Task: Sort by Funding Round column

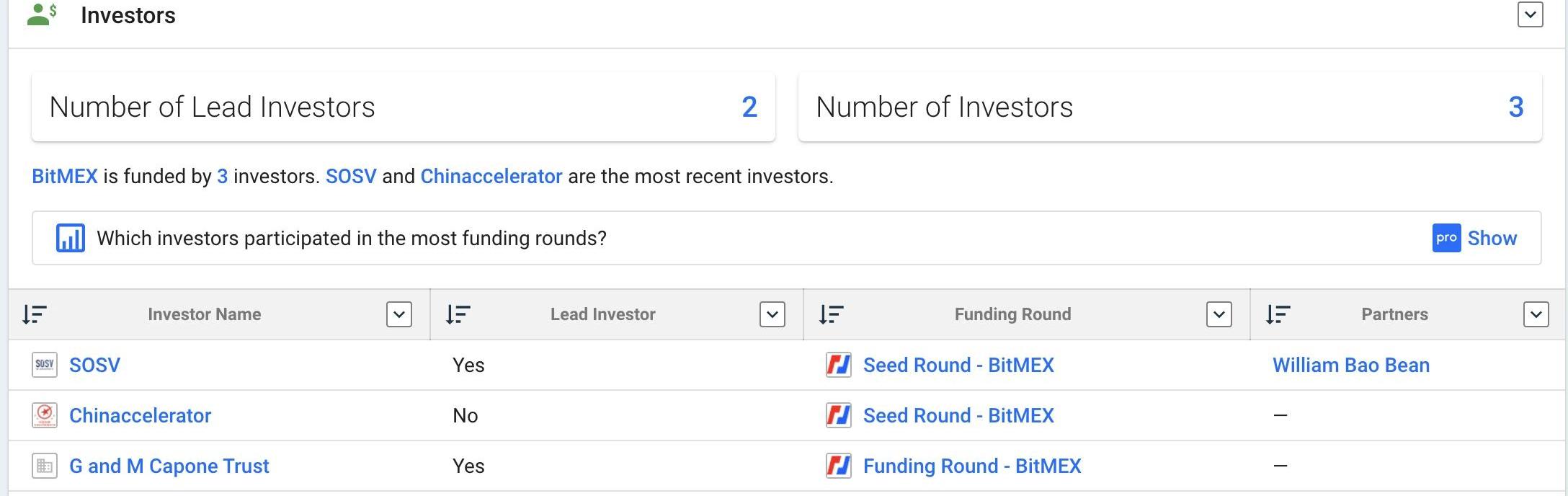Action: (832, 314)
